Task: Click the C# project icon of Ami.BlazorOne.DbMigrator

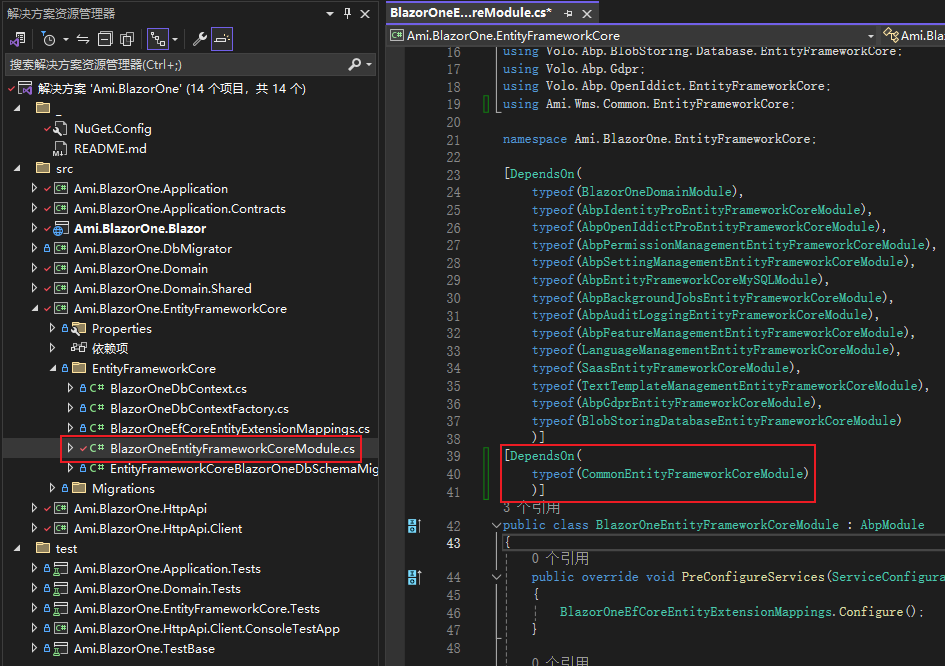Action: point(60,249)
